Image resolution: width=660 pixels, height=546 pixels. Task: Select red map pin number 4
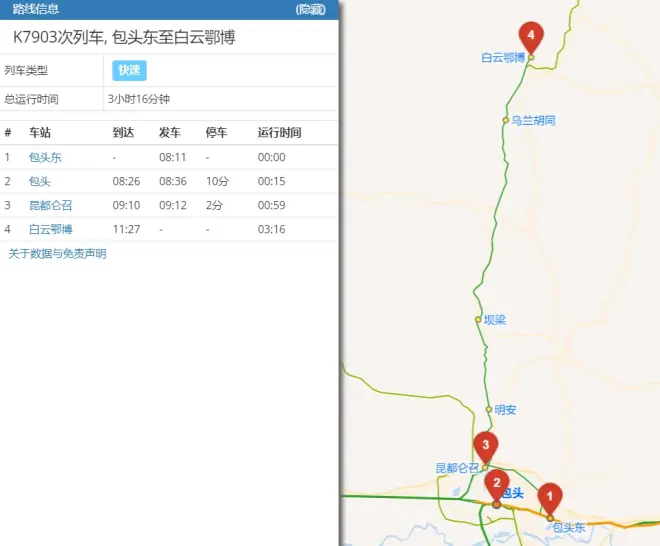[530, 37]
